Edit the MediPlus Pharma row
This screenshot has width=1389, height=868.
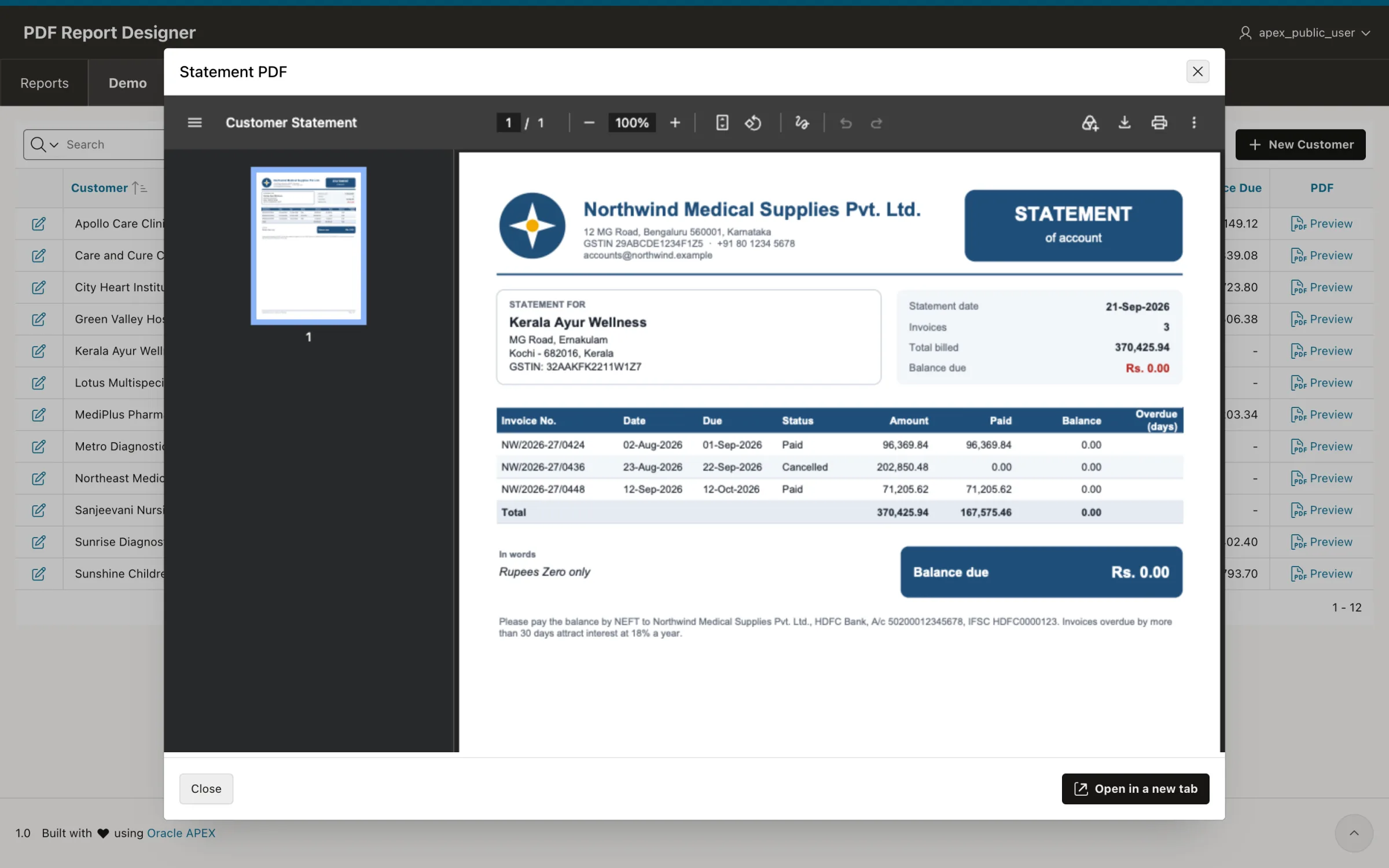tap(39, 415)
